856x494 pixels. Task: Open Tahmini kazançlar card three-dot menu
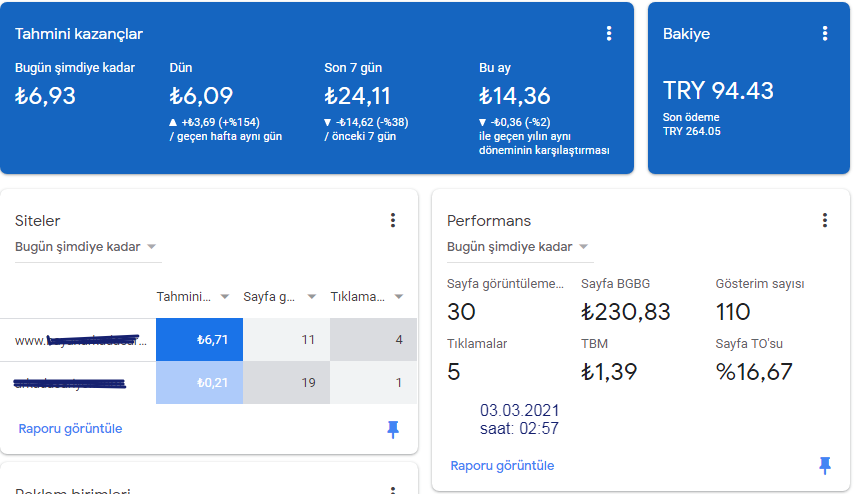click(x=609, y=34)
